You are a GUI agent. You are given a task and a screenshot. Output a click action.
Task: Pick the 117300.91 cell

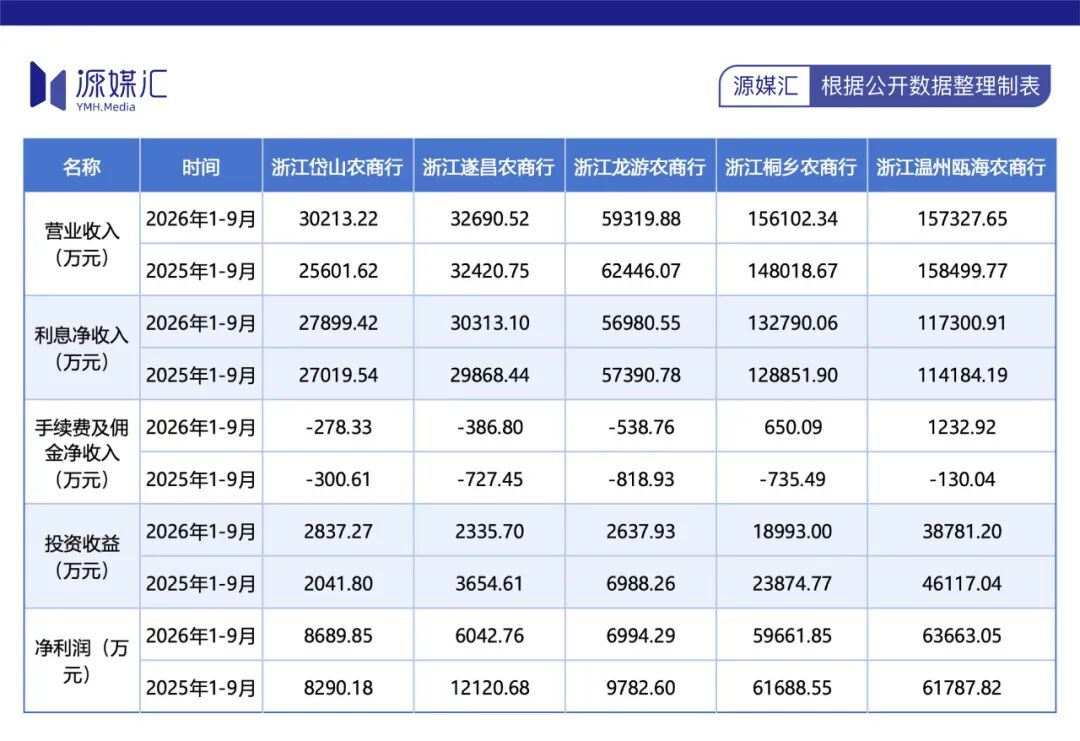point(962,323)
